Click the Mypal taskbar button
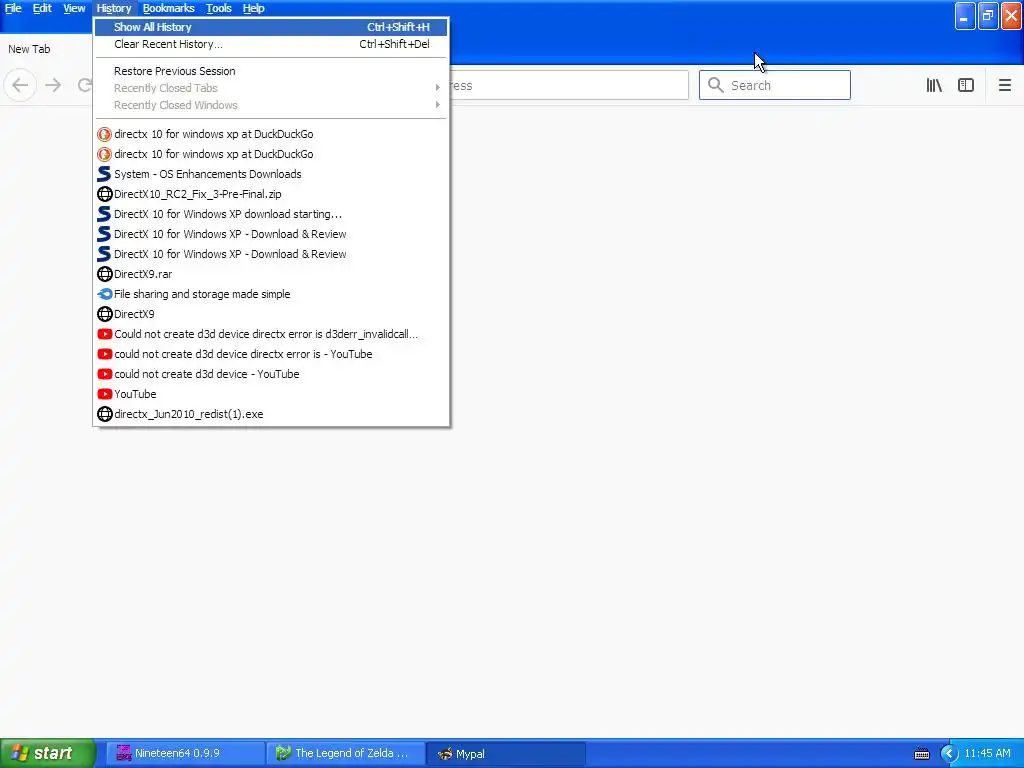 (506, 754)
